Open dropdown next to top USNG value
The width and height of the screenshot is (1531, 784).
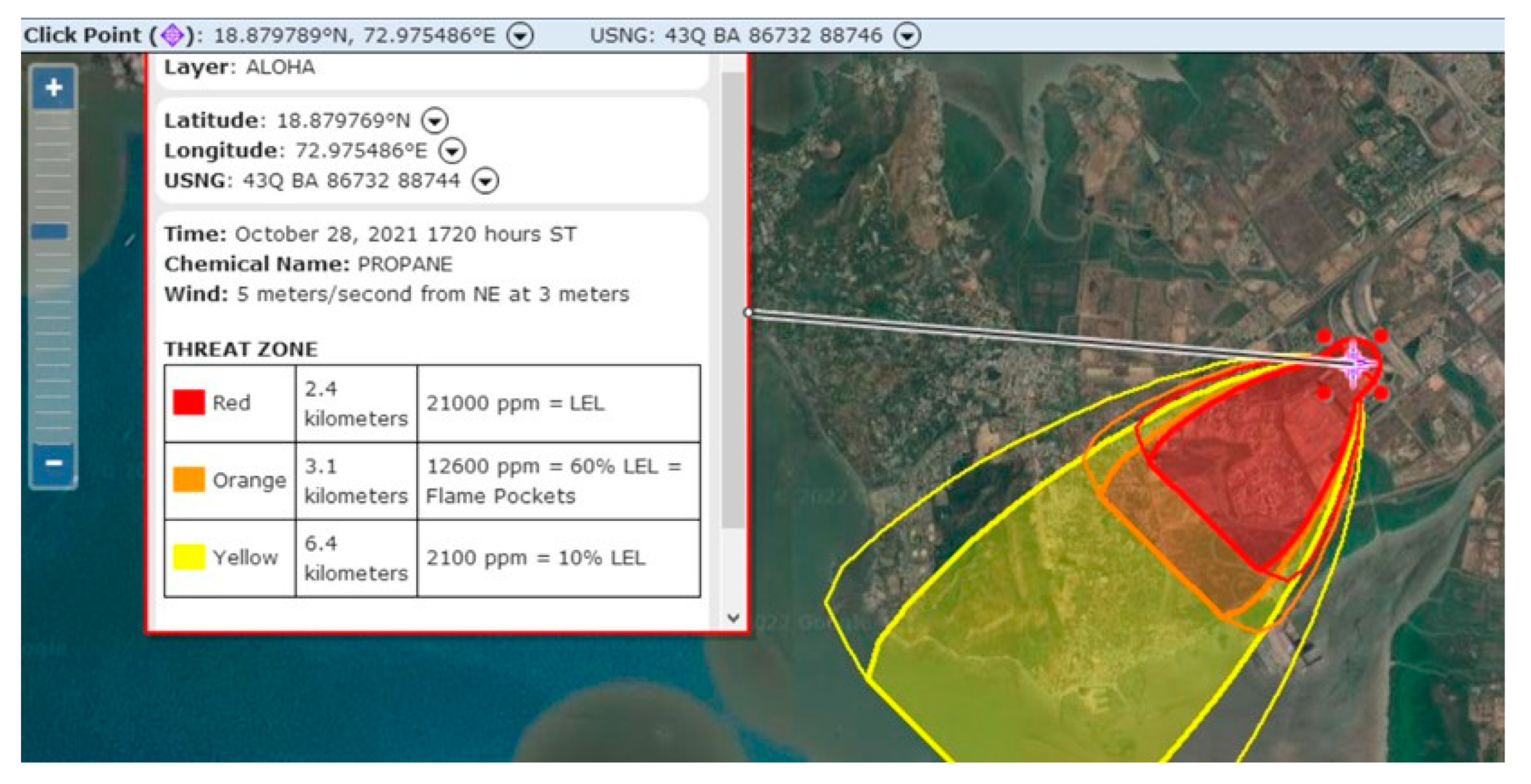tap(907, 36)
